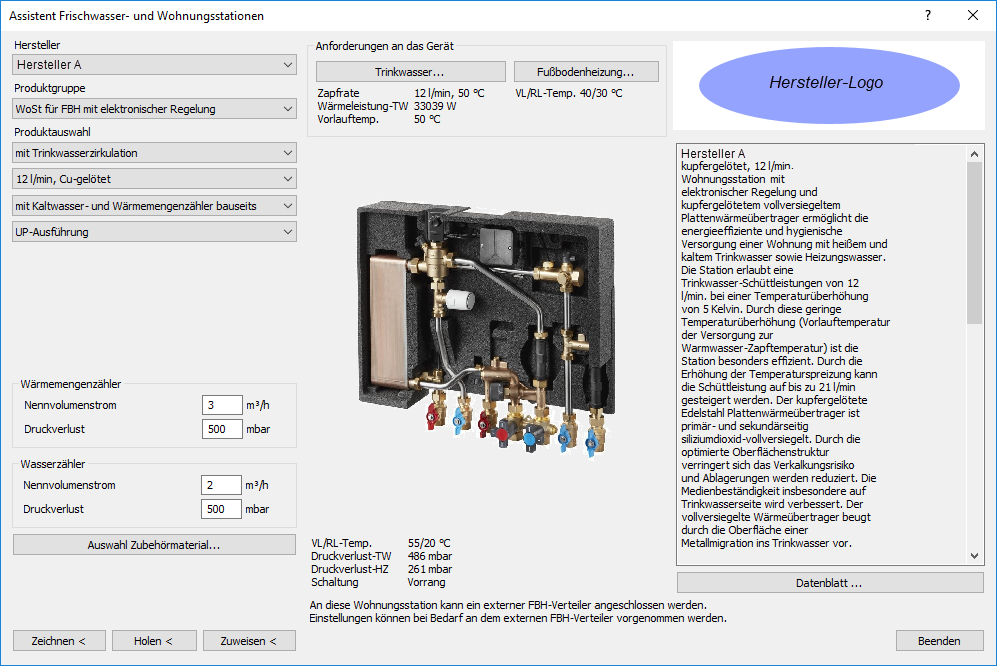
Task: Expand the Produktgruppe combo box
Action: click(155, 109)
